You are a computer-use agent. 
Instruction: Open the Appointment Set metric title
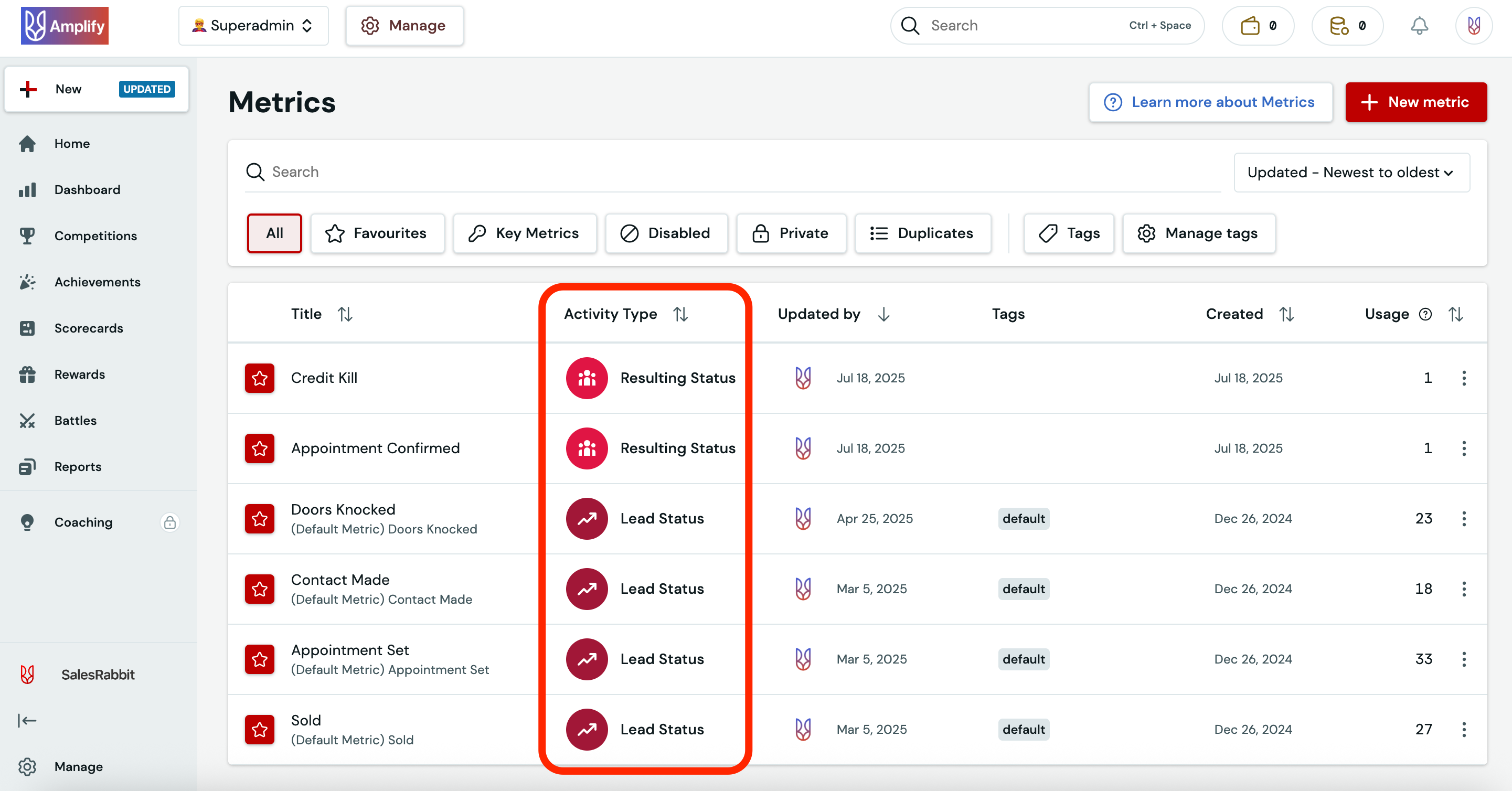tap(350, 650)
